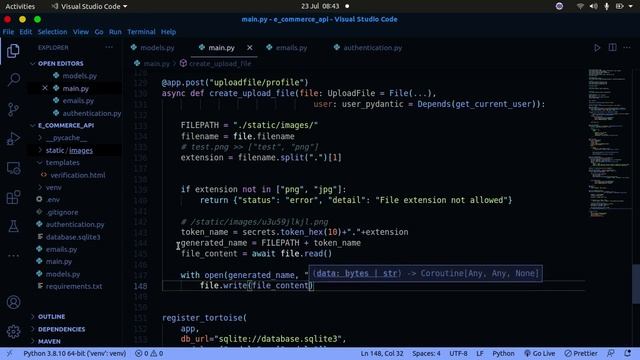Open the Selection menu
This screenshot has height=360, width=640.
coord(52,32)
